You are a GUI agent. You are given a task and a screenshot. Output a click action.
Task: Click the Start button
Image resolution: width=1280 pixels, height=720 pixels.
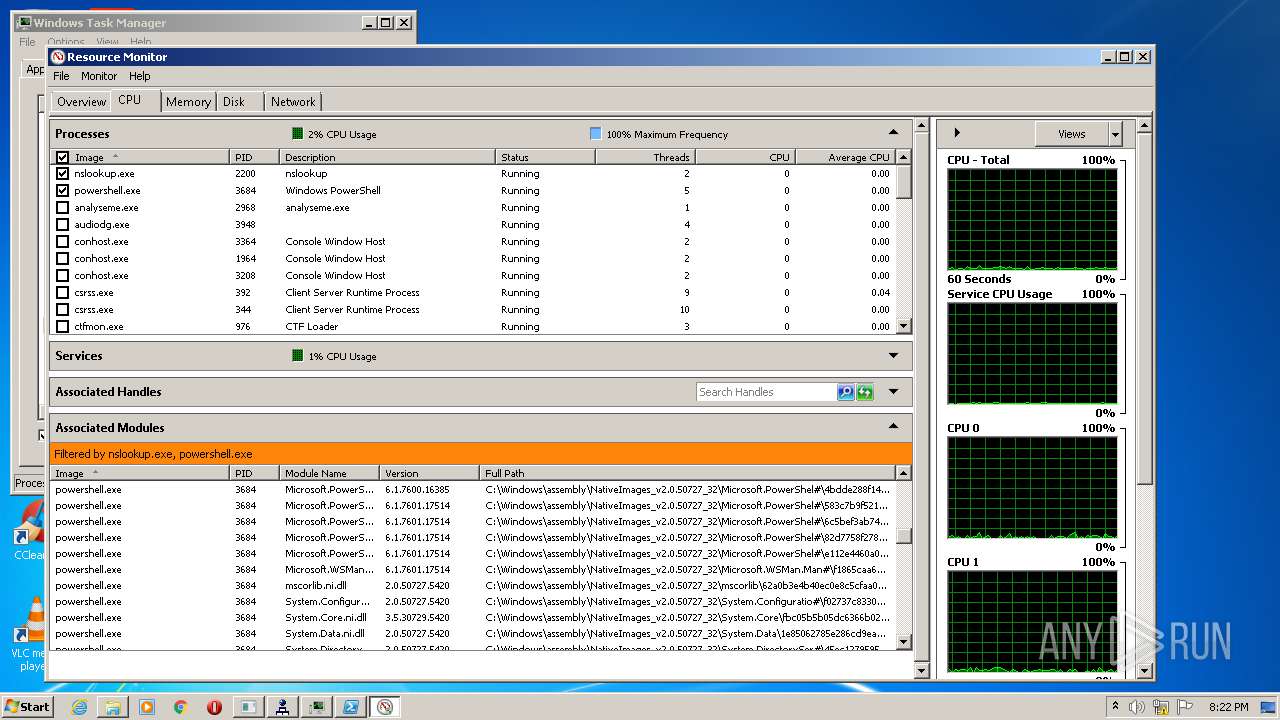[x=27, y=707]
